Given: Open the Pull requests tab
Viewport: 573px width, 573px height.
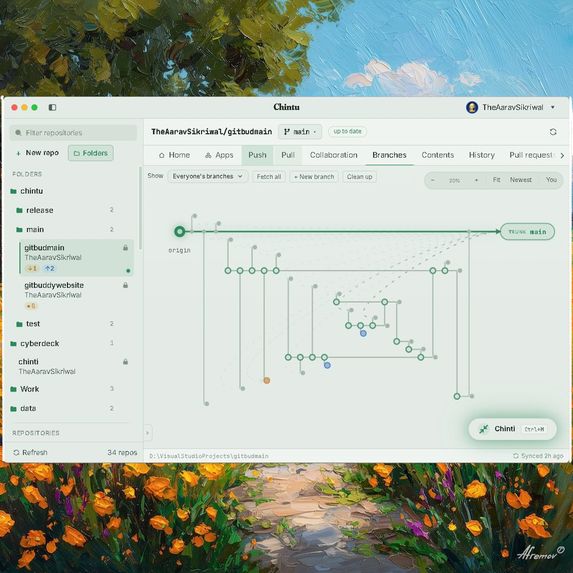Looking at the screenshot, I should 531,155.
